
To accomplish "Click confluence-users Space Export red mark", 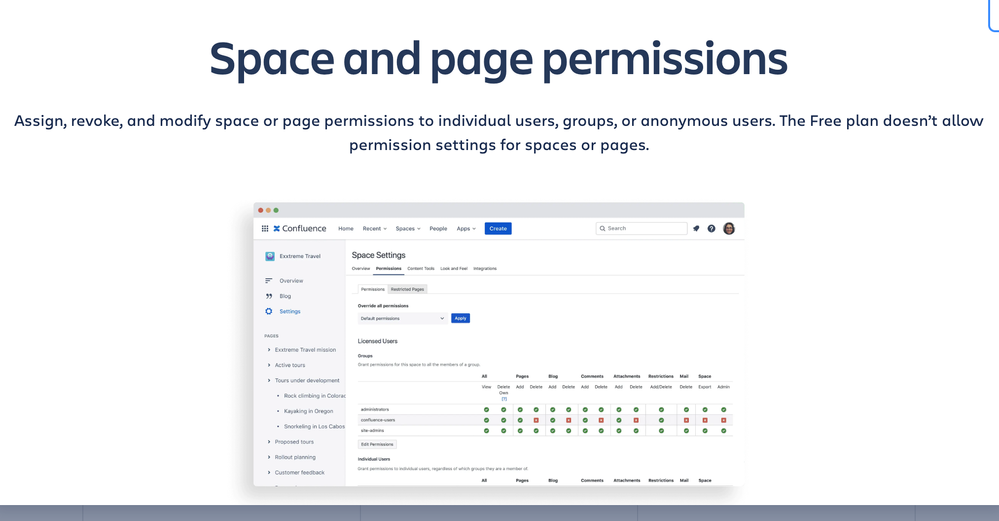I will (x=705, y=420).
